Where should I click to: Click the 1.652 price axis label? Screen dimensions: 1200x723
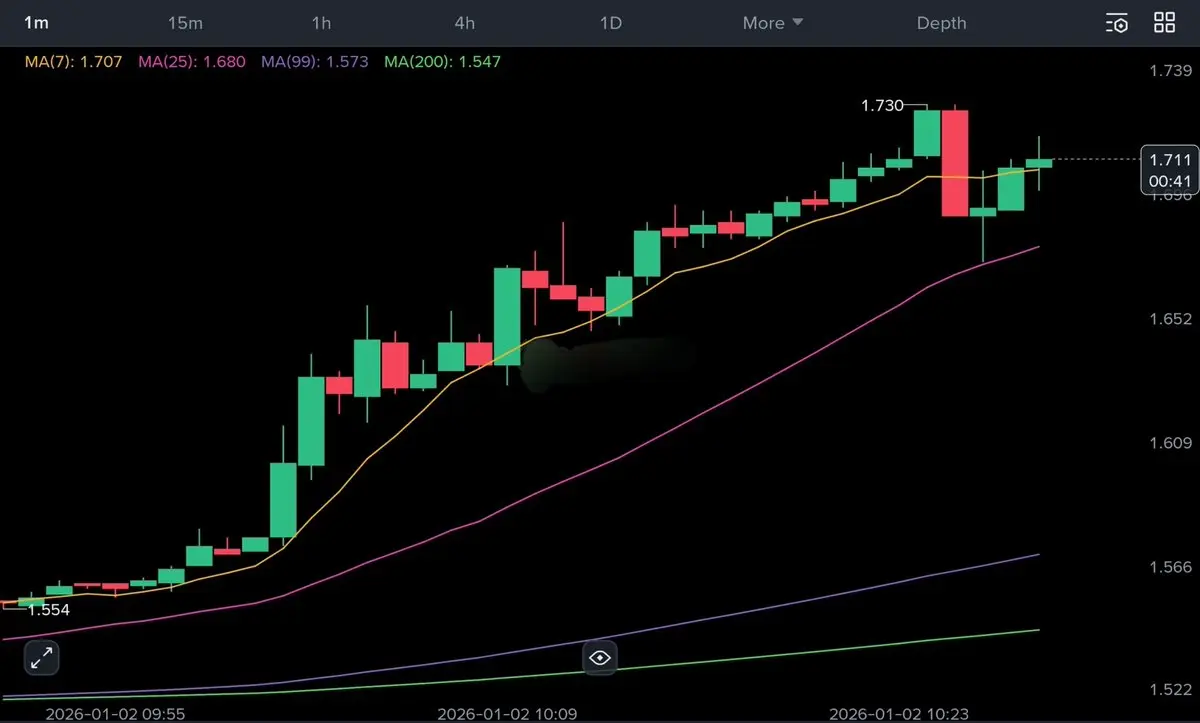pos(1171,319)
